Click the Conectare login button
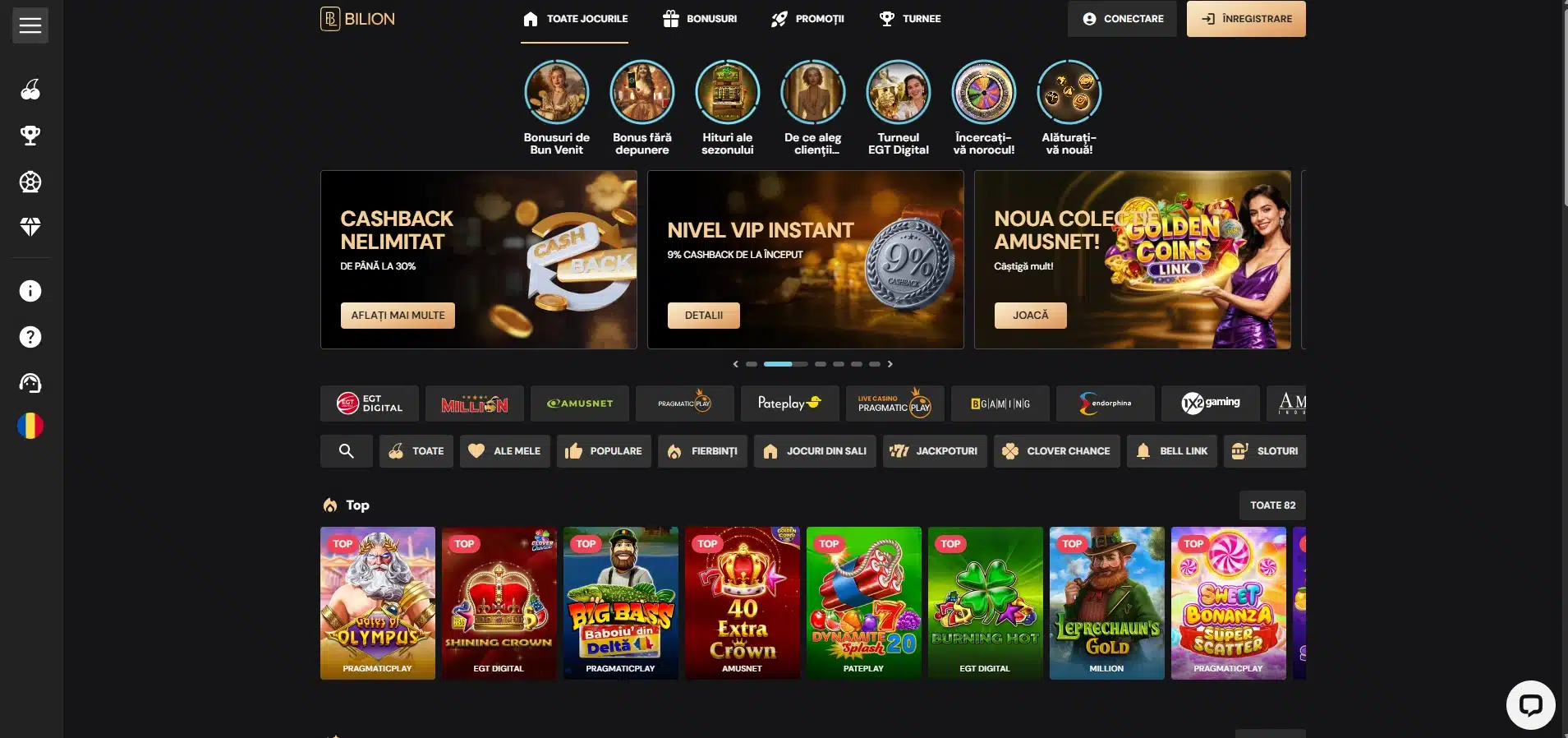Image resolution: width=1568 pixels, height=738 pixels. [1122, 19]
